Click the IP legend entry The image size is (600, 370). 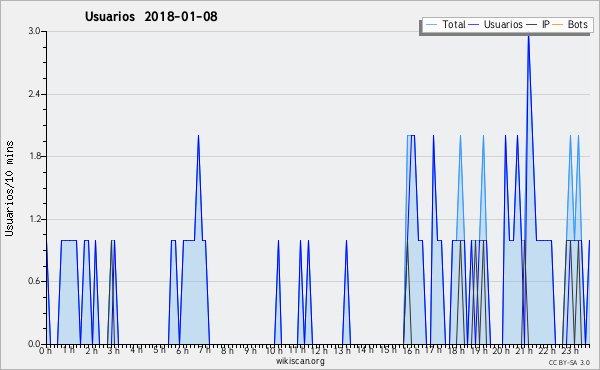(x=538, y=24)
